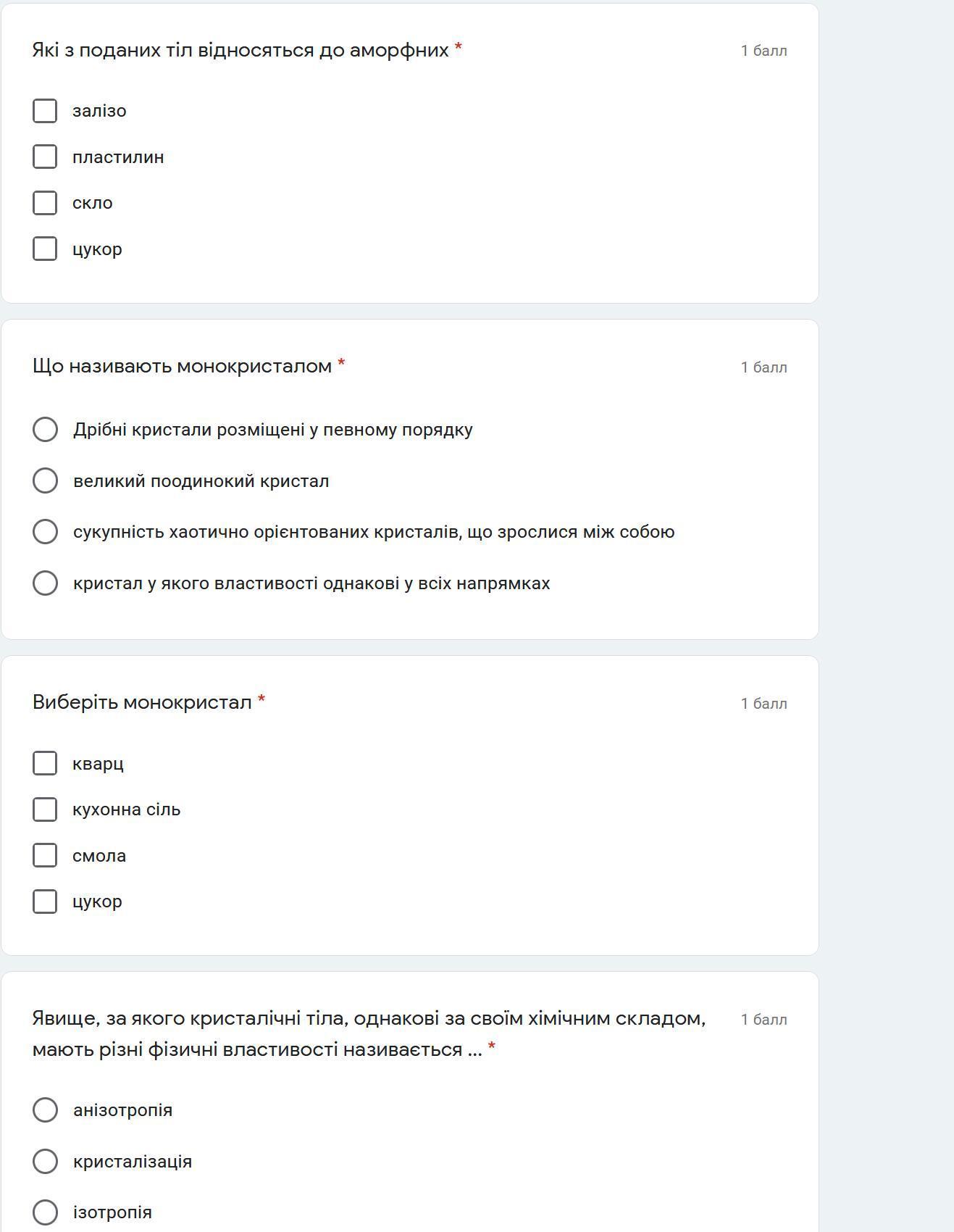
Task: Select the 'анізотропія' radio button
Action: tap(45, 1110)
